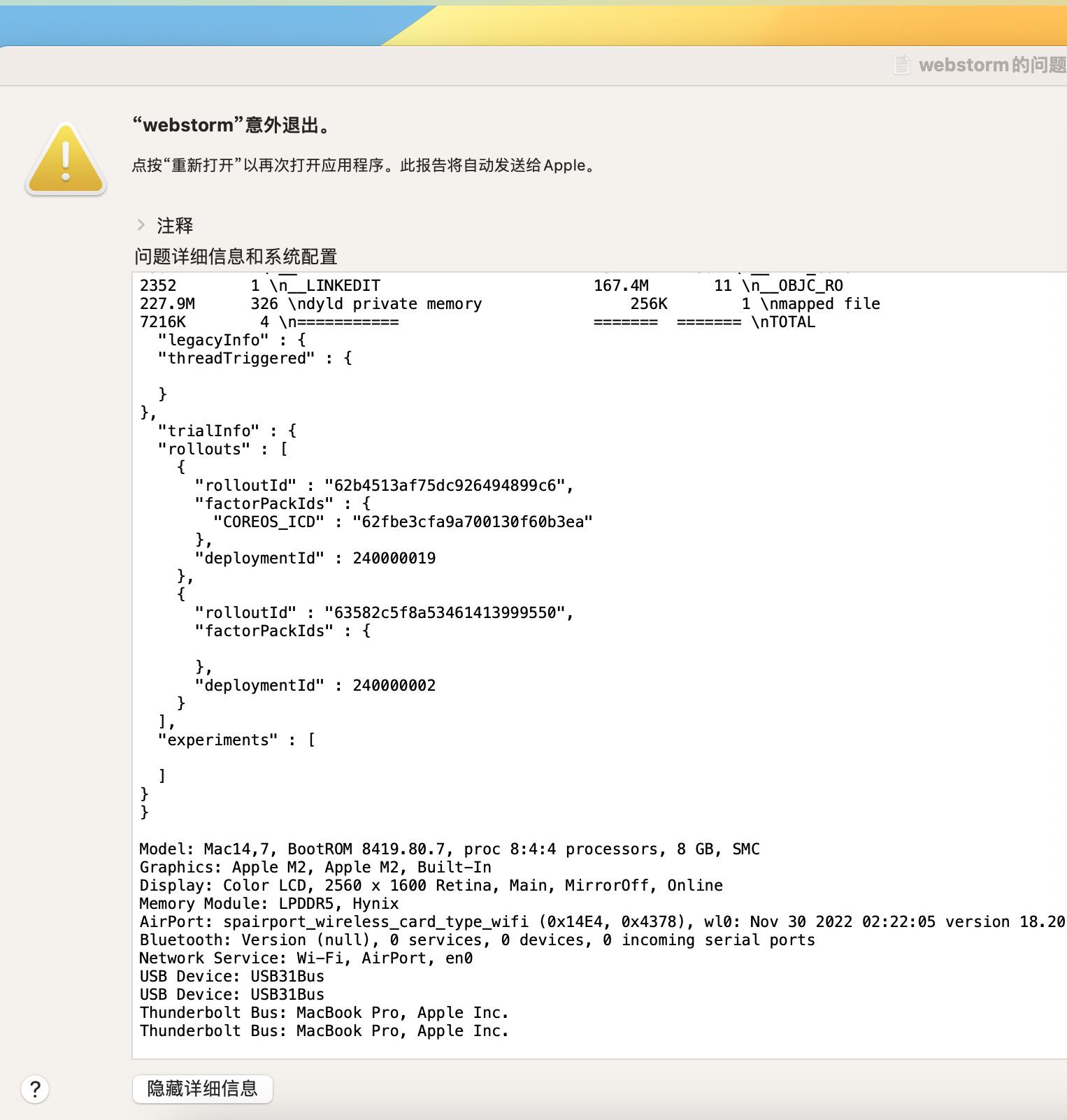
Task: Click the document icon beside the window title
Action: pos(902,65)
